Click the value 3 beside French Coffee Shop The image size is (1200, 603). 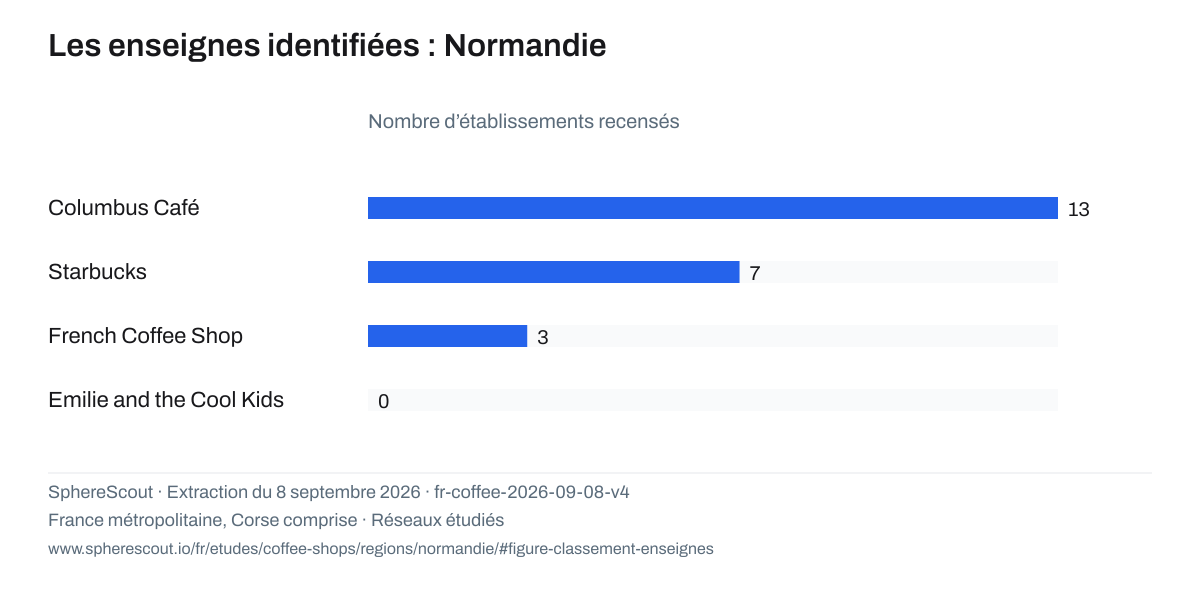click(x=543, y=338)
